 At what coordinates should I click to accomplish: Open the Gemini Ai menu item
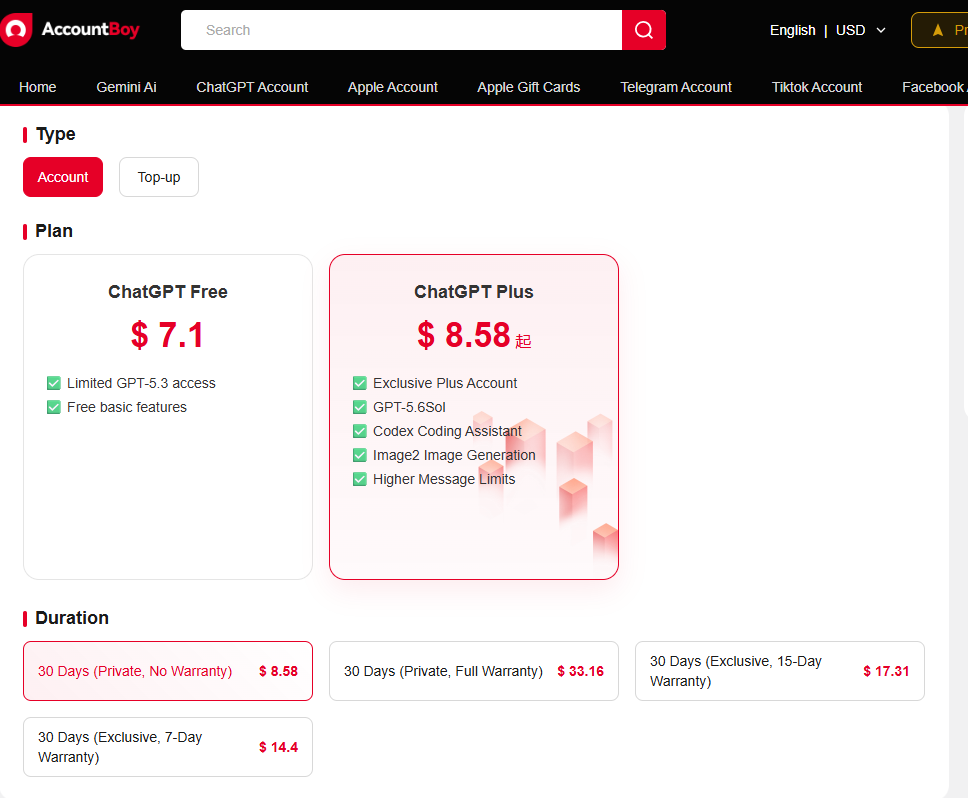126,87
